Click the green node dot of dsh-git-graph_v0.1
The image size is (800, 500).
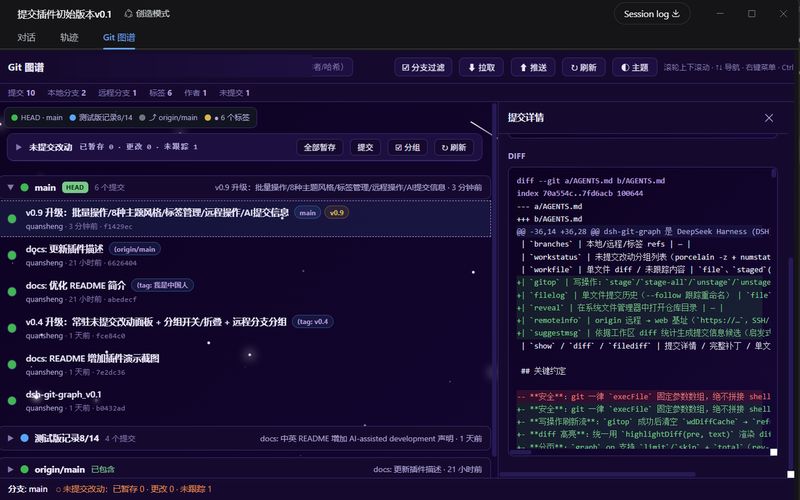click(x=12, y=401)
